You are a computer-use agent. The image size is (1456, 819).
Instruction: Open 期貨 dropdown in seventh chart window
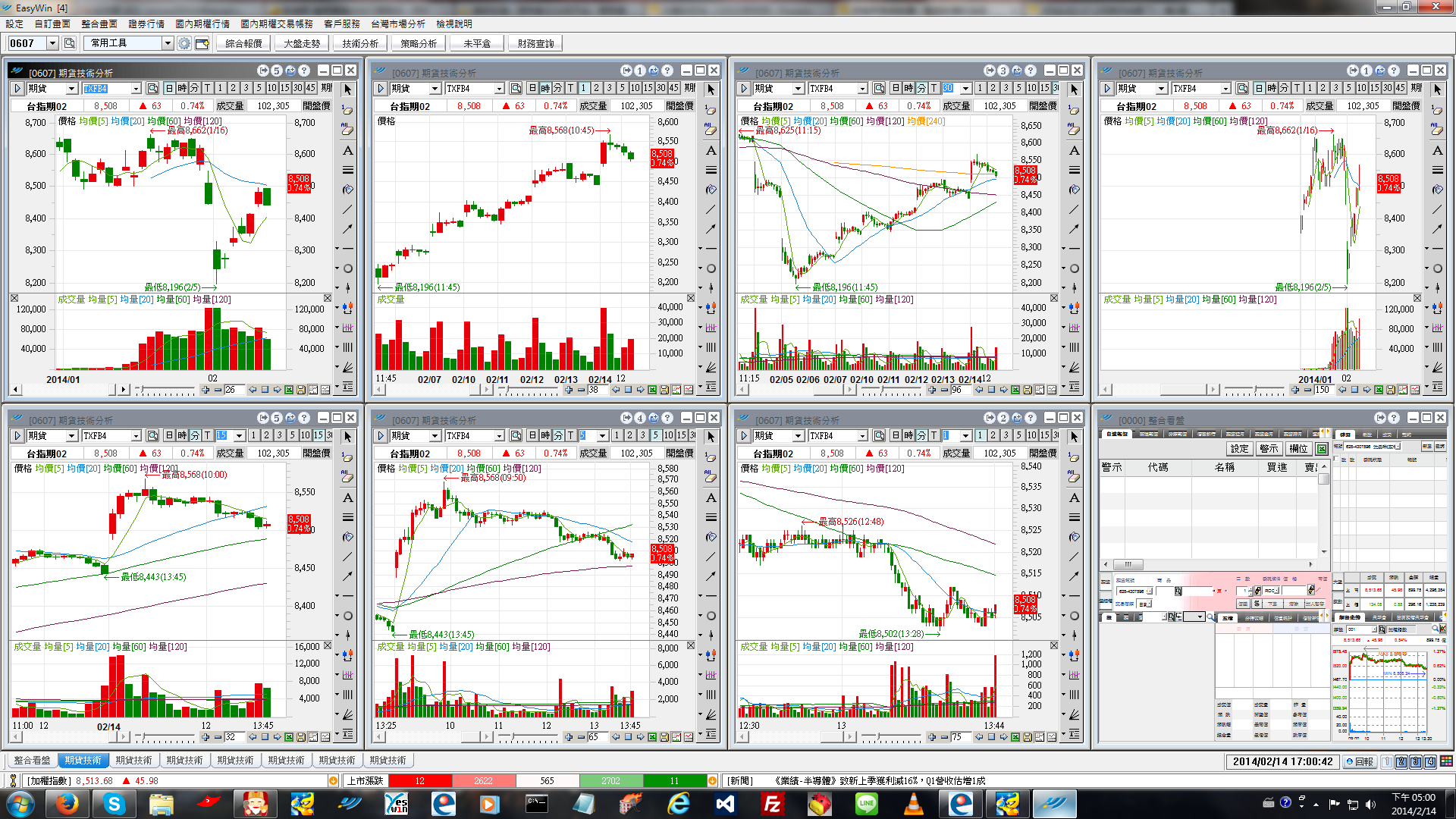pos(799,436)
